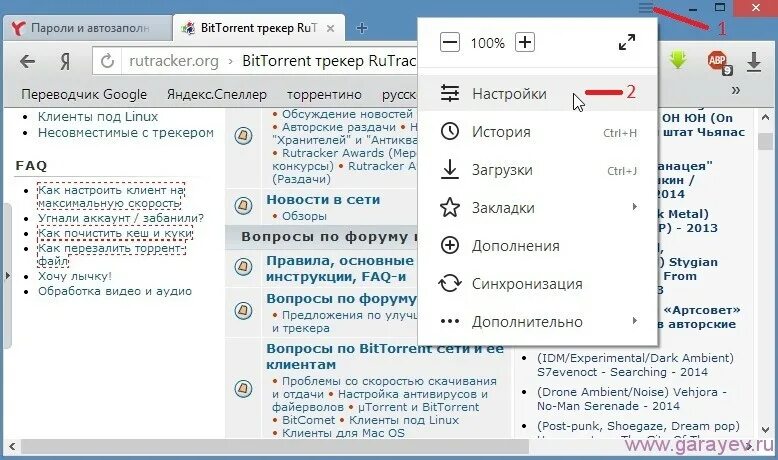This screenshot has height=460, width=778.
Task: Open Правила, основные инструкции, FAQ-и forum
Action: click(340, 268)
